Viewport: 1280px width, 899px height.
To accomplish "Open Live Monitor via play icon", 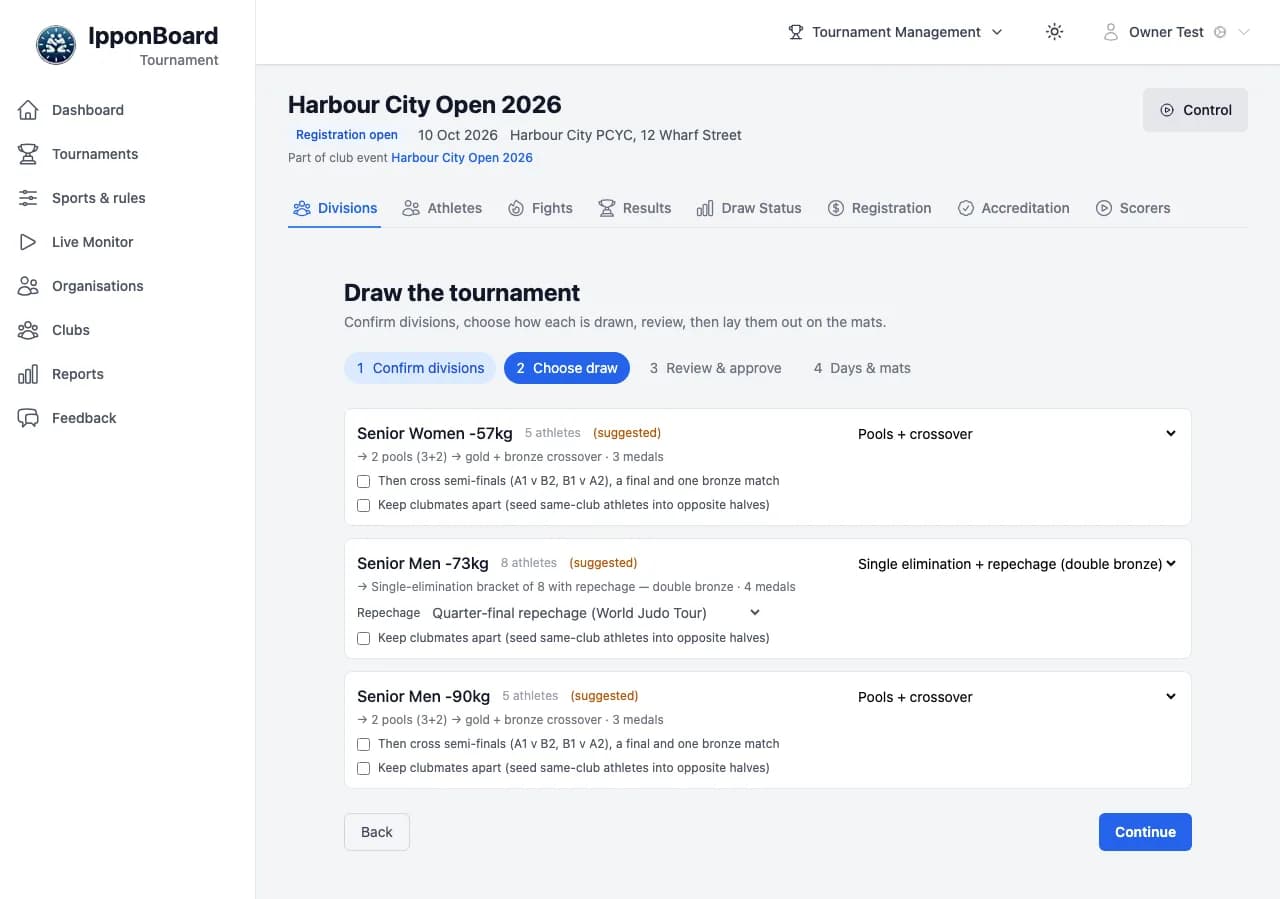I will click(28, 242).
